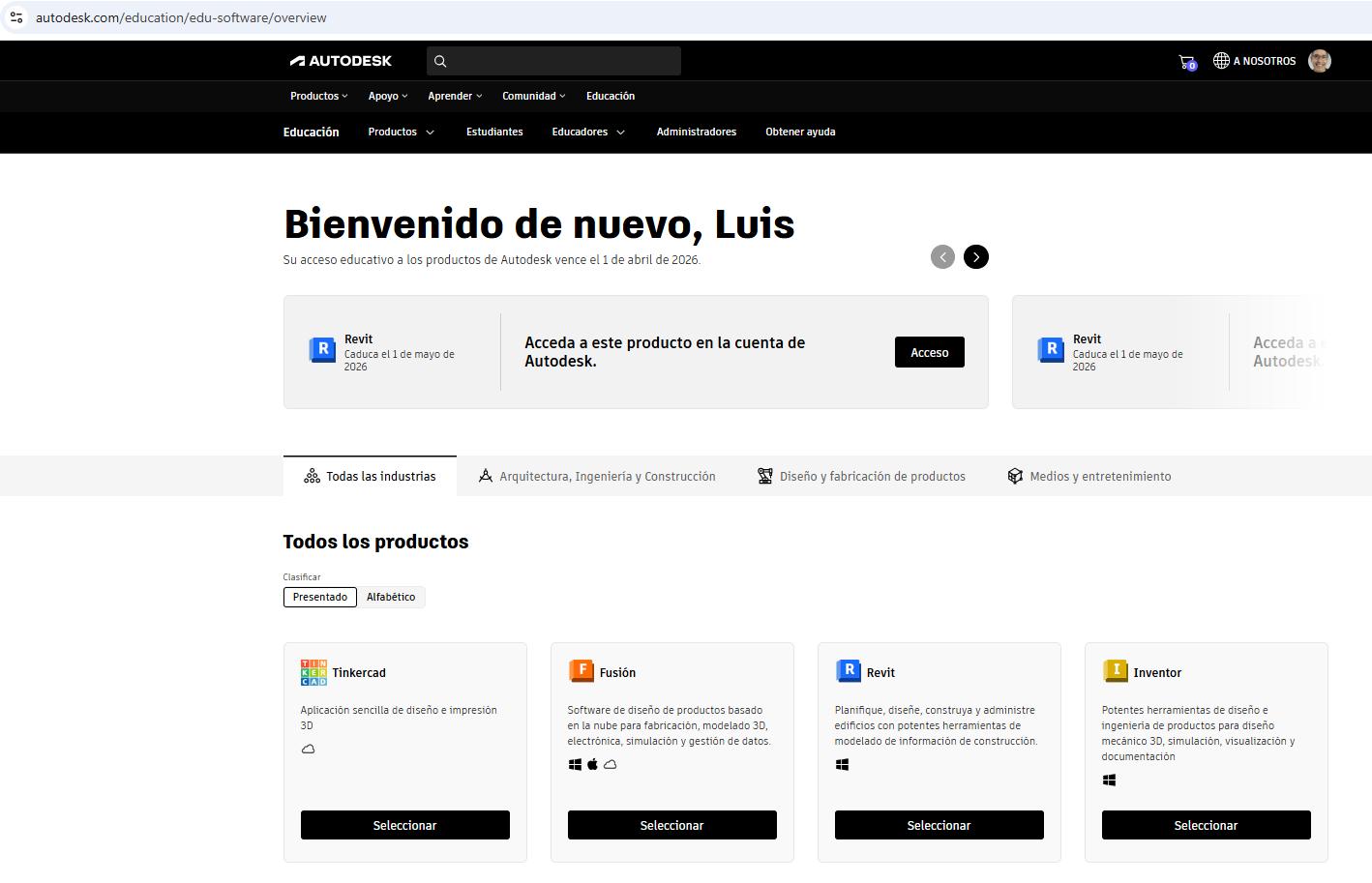
Task: Focus the Autodesk search field
Action: pyautogui.click(x=553, y=61)
